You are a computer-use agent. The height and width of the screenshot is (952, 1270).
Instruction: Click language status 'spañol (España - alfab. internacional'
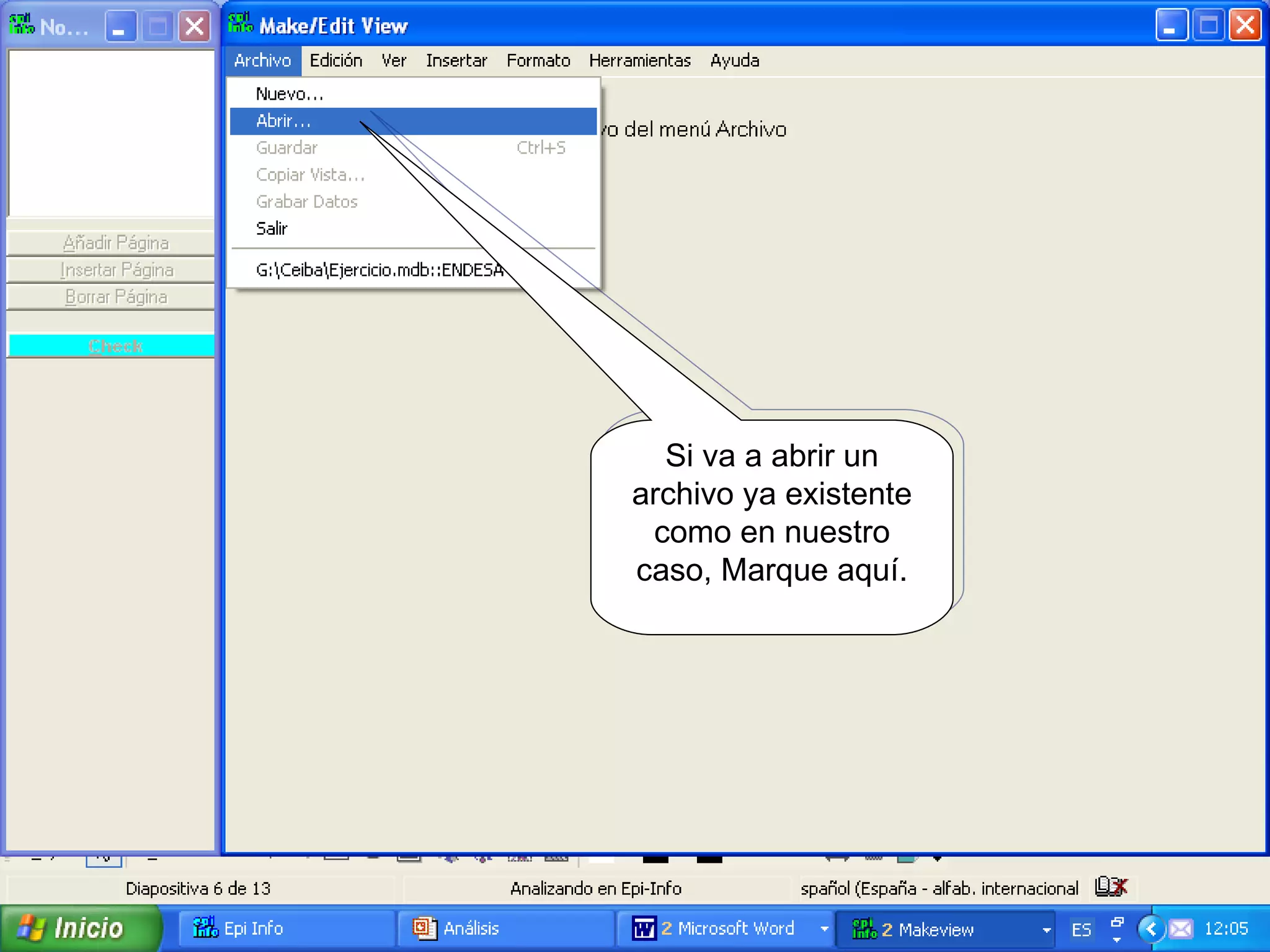[x=939, y=888]
